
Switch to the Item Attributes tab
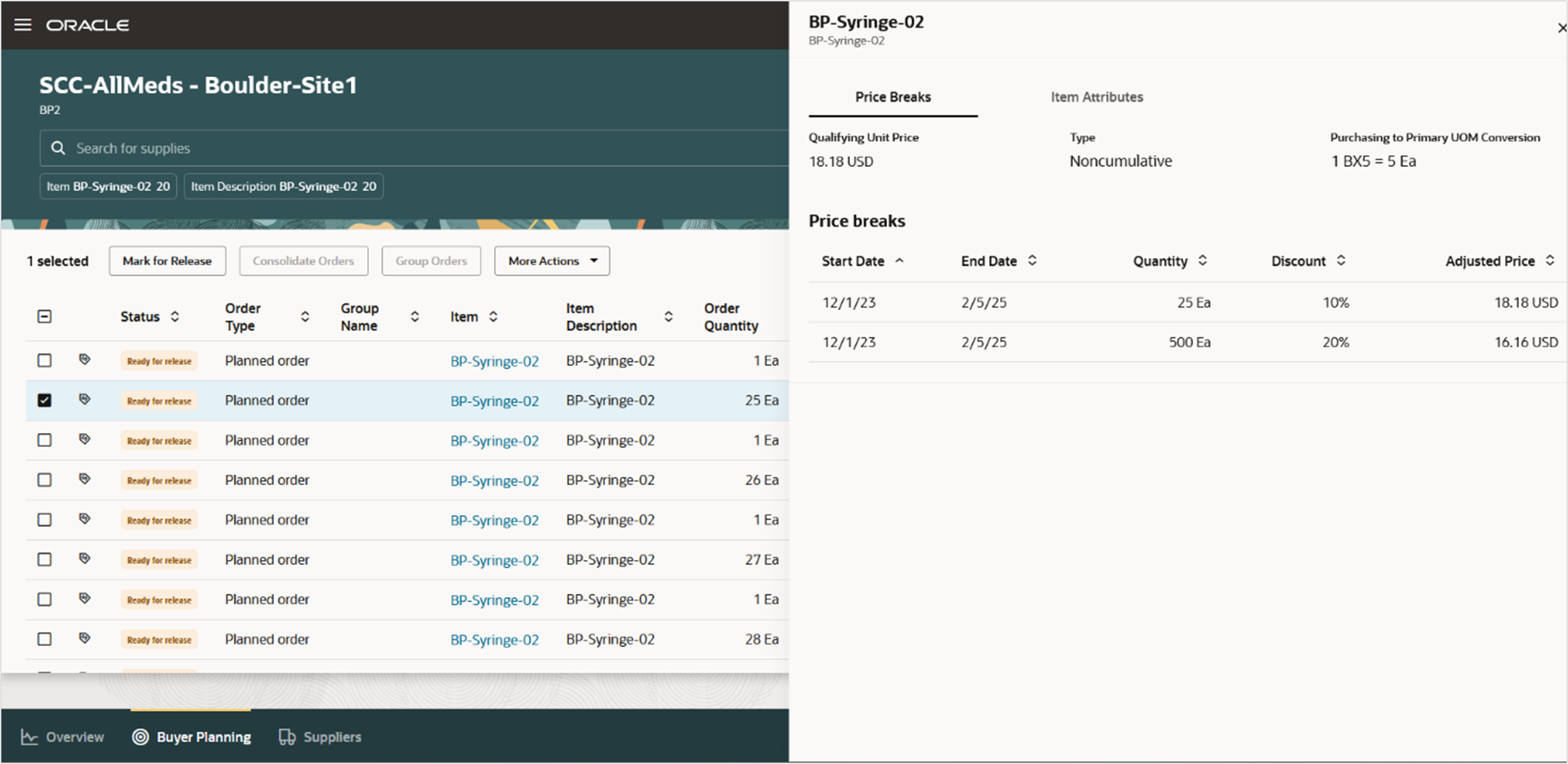tap(1097, 97)
